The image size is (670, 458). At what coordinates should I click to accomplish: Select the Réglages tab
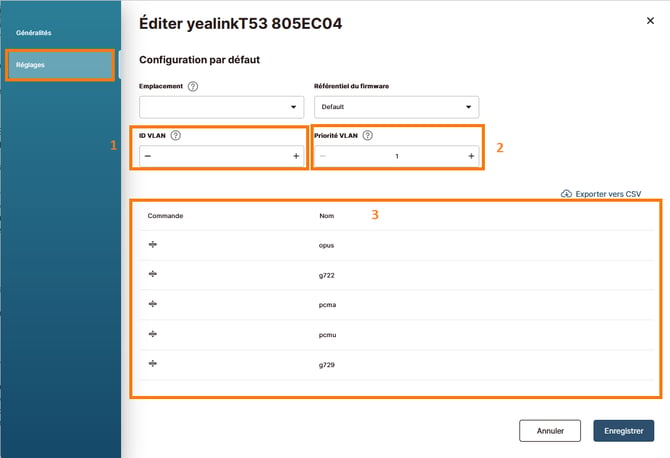click(x=60, y=65)
